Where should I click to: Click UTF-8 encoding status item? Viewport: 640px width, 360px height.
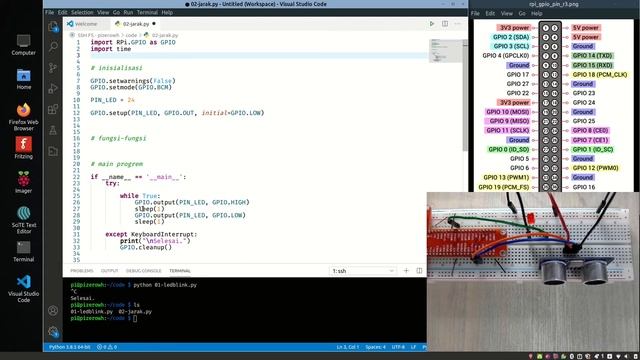398,347
